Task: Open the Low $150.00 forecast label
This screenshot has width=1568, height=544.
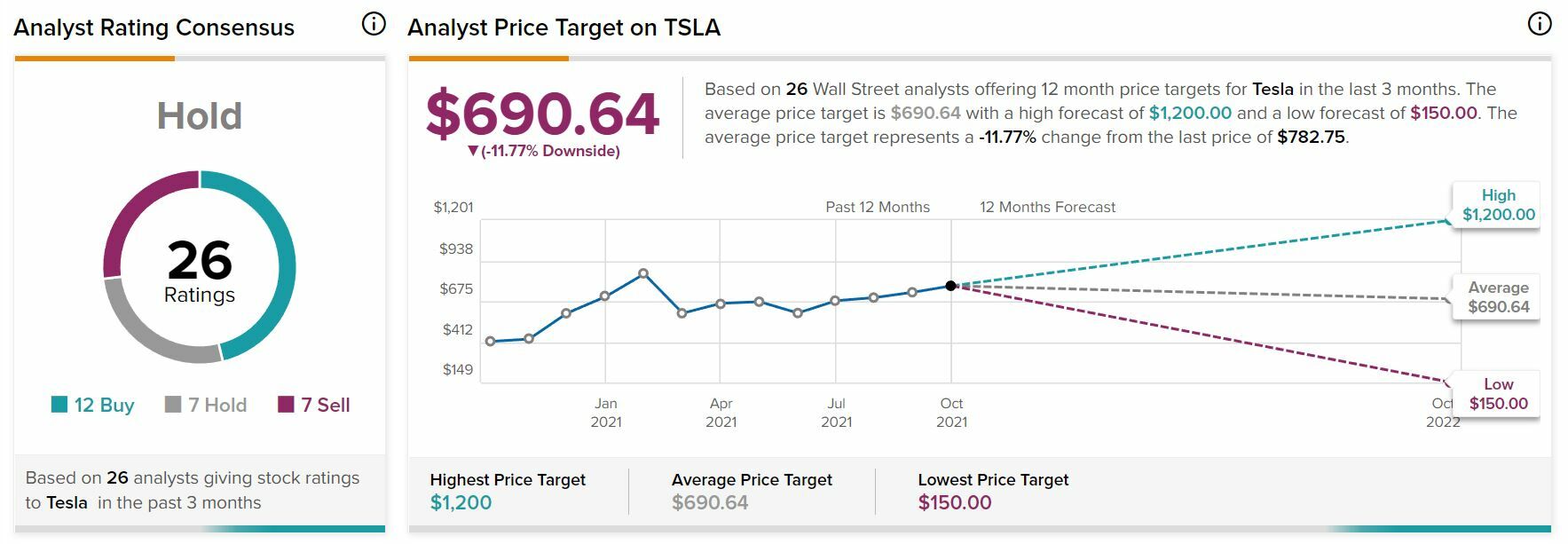Action: (x=1497, y=394)
